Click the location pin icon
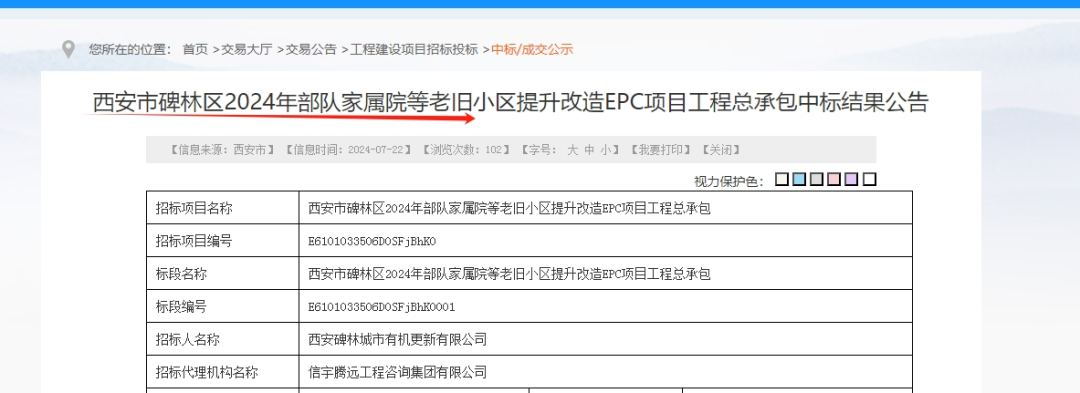The height and width of the screenshot is (393, 1080). tap(68, 50)
